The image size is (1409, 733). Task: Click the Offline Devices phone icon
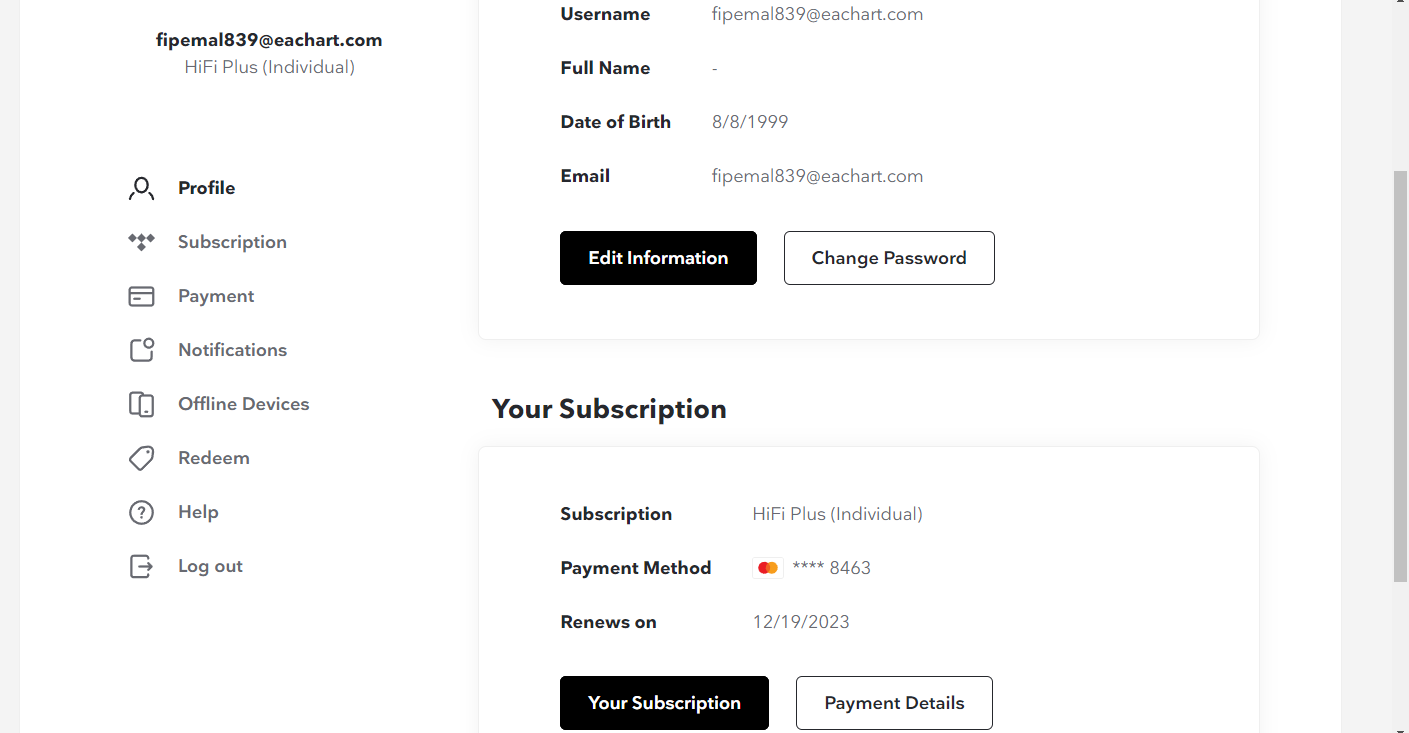click(141, 404)
